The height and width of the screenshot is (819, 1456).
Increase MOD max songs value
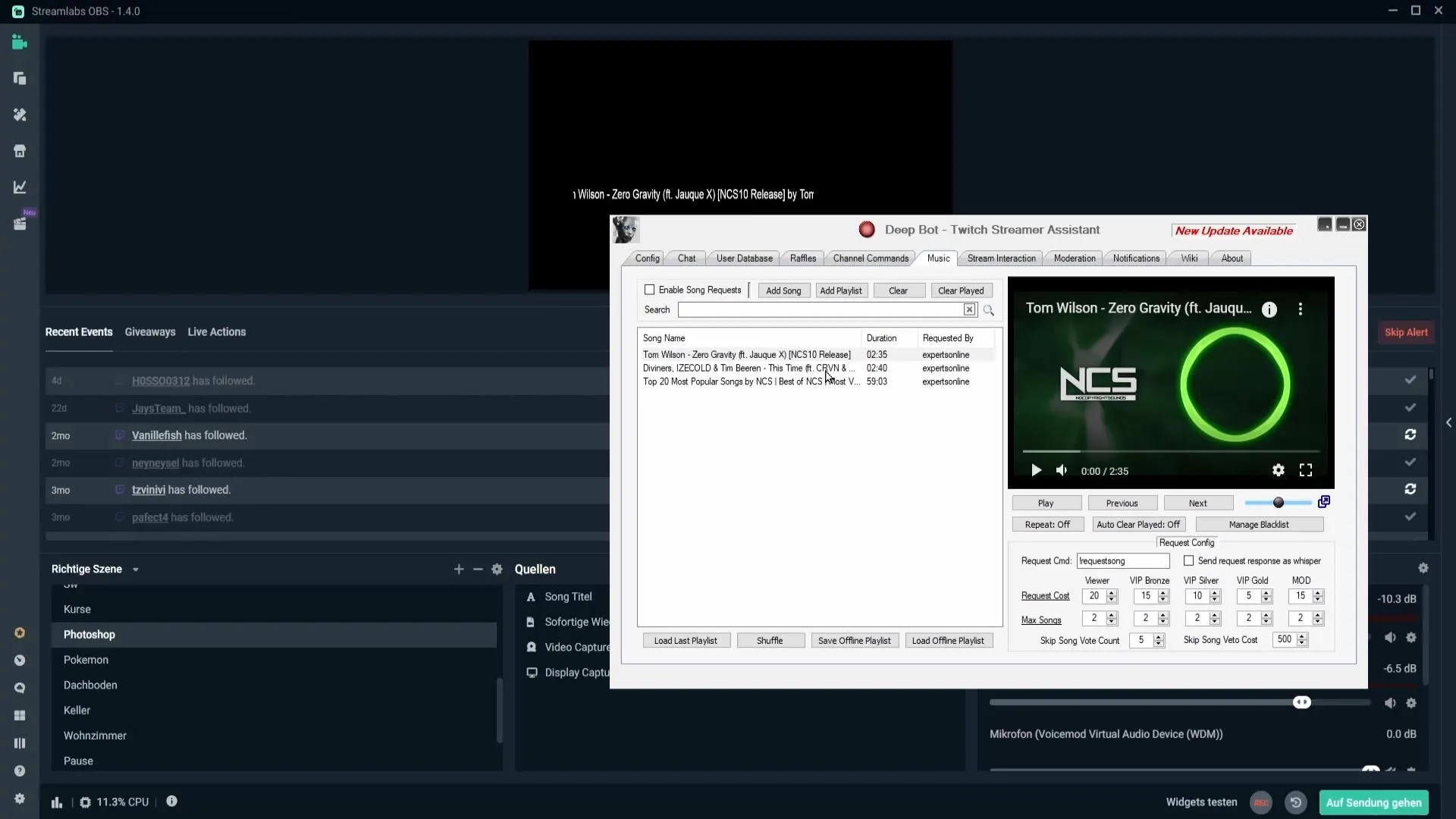1318,615
